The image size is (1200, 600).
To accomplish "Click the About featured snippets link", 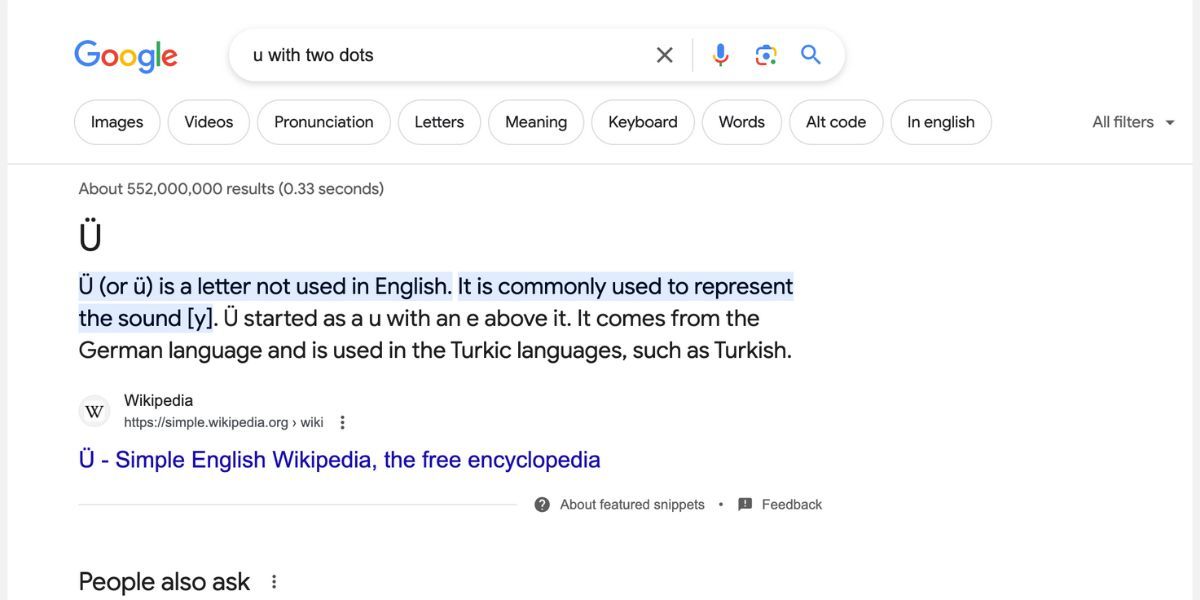I will click(632, 504).
